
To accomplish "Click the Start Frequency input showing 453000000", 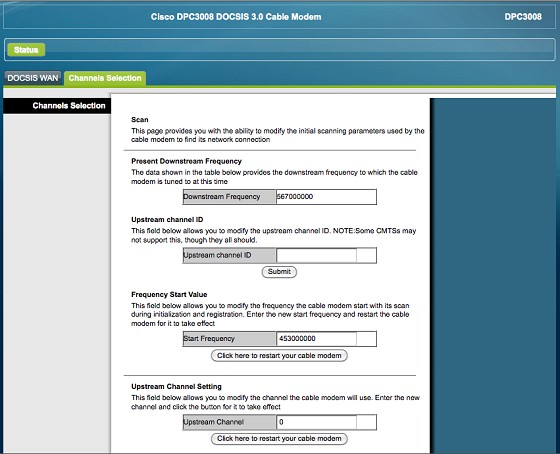I will point(316,339).
